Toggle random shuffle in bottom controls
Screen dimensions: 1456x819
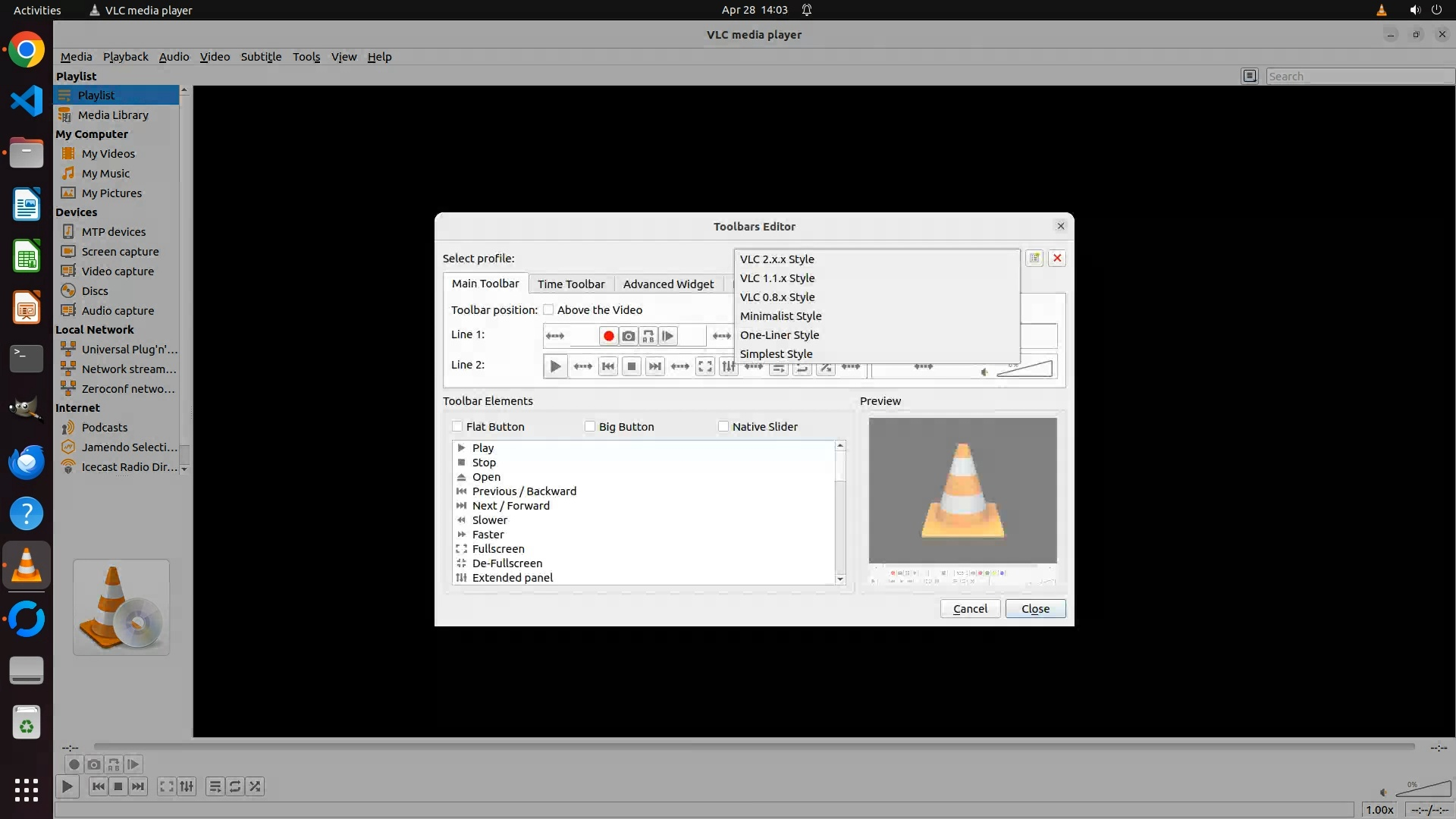(x=255, y=786)
